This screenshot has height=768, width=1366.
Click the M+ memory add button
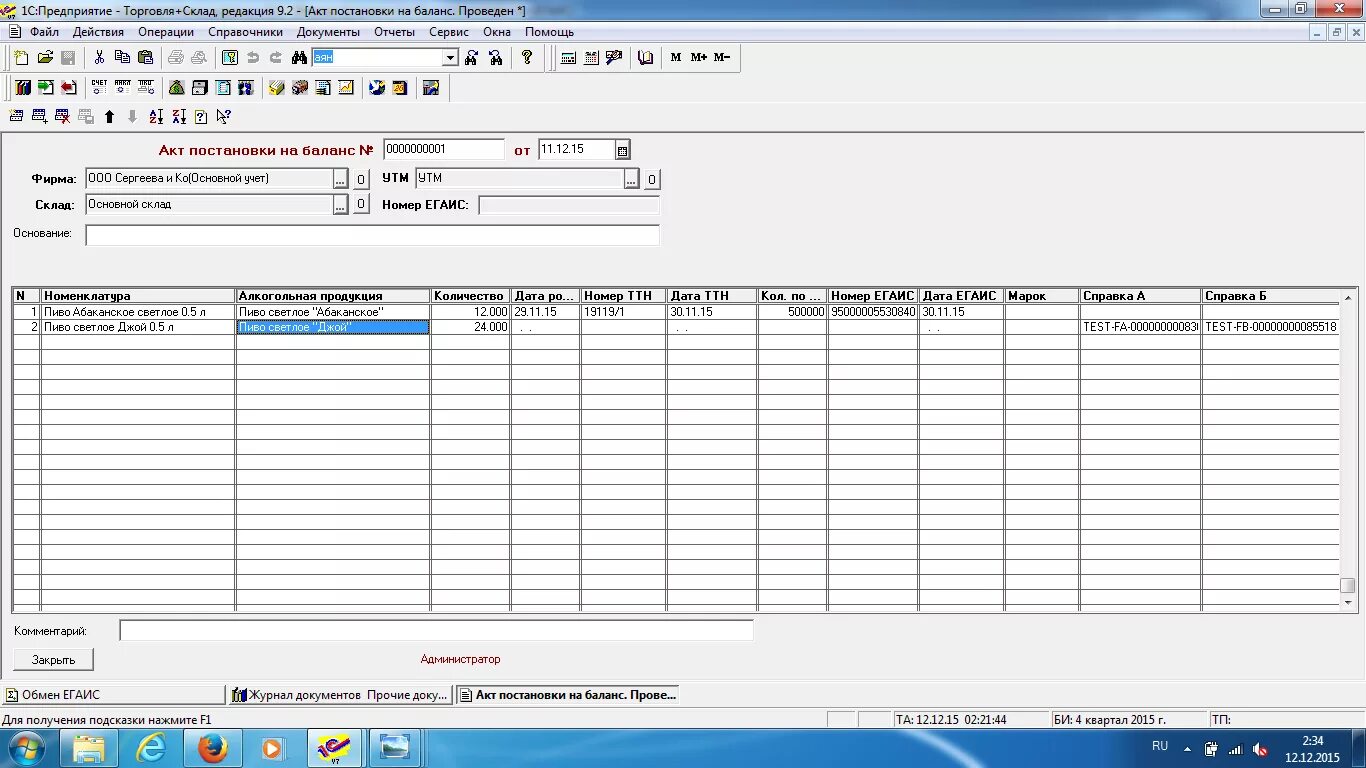point(699,58)
